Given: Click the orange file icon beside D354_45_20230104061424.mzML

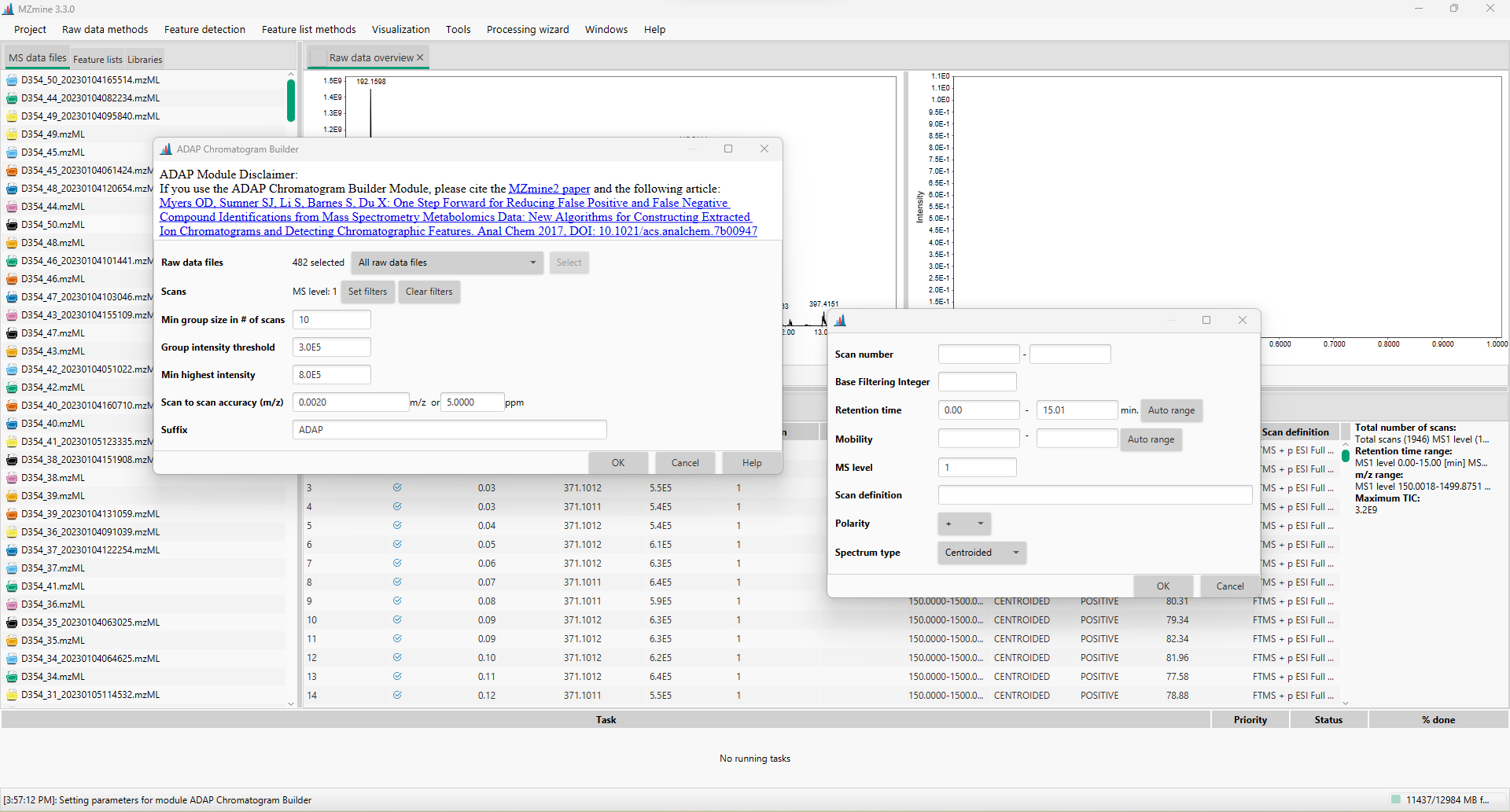Looking at the screenshot, I should point(11,170).
